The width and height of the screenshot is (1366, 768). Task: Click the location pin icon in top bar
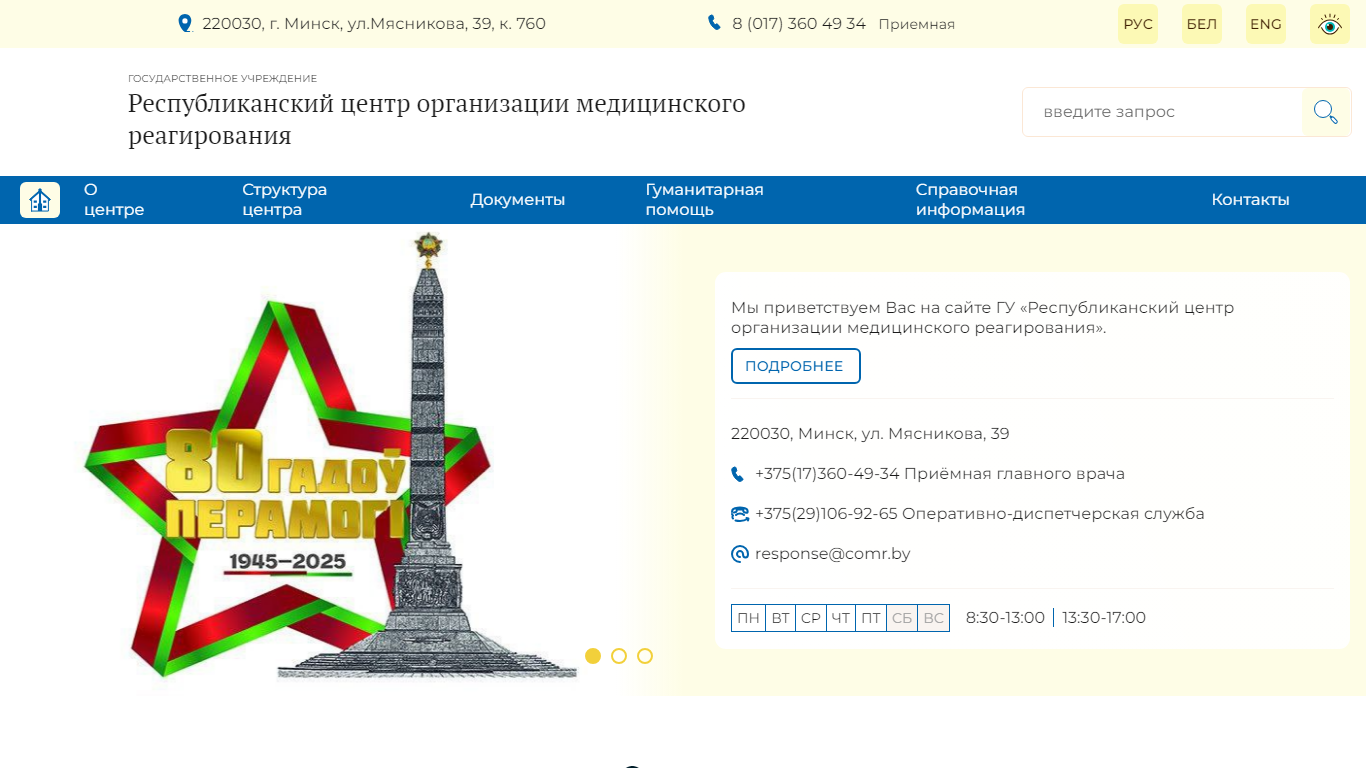pos(185,23)
